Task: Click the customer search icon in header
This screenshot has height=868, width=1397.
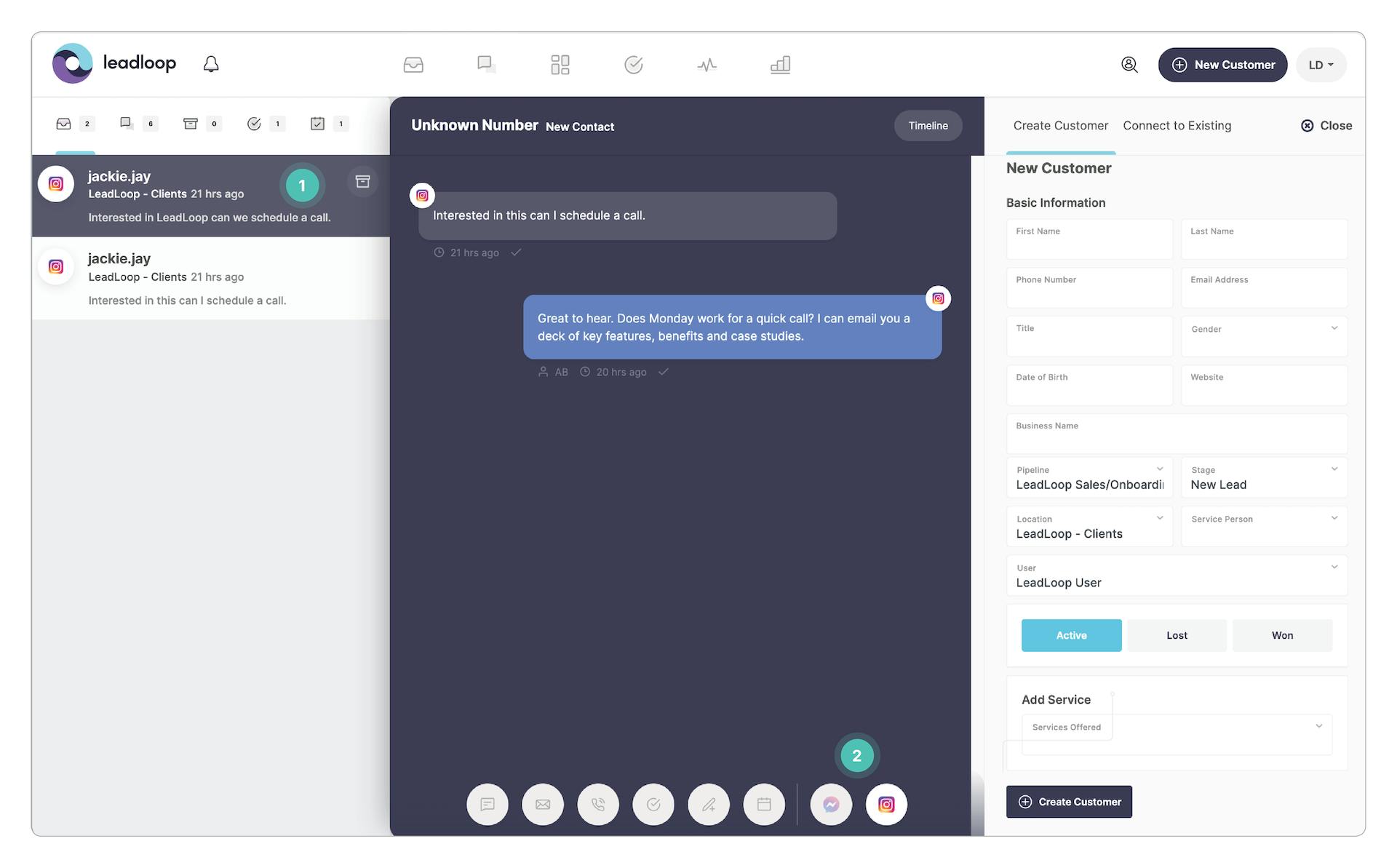Action: pos(1129,65)
